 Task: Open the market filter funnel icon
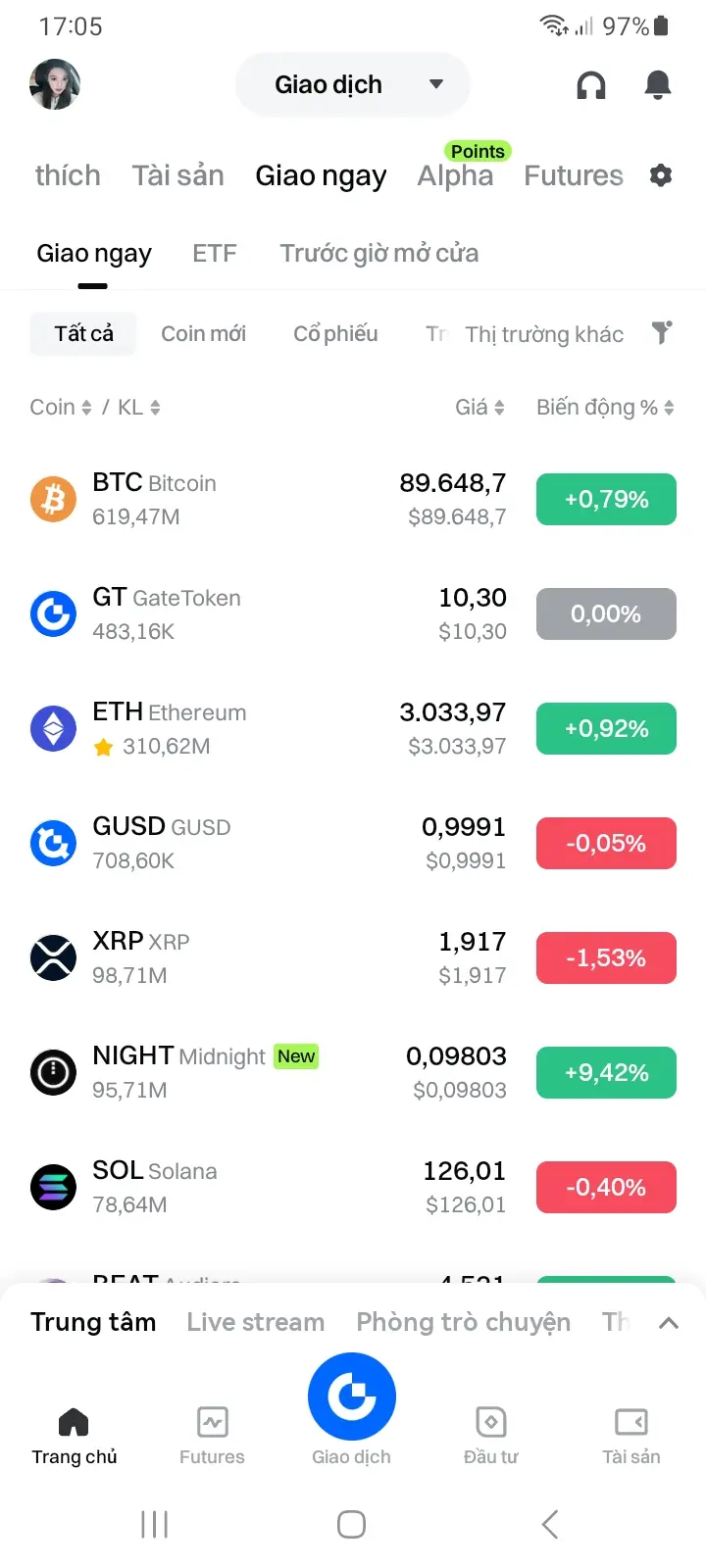[x=663, y=333]
